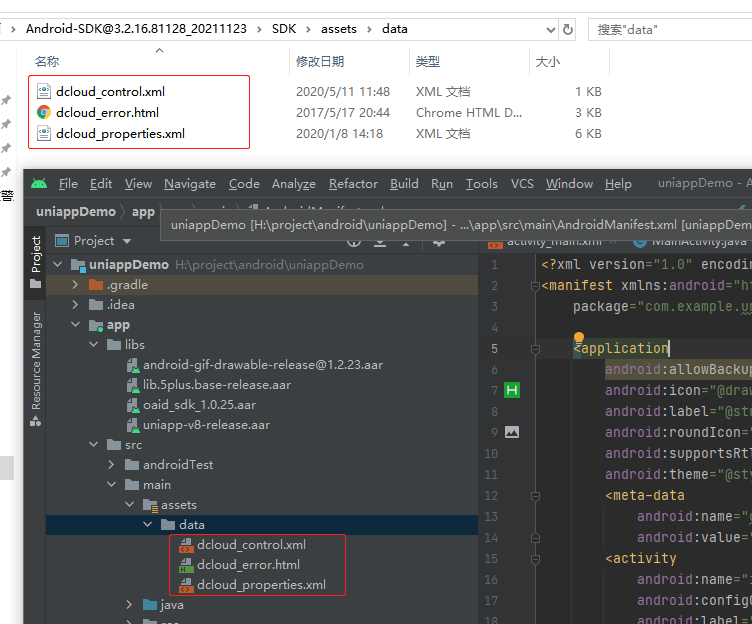The height and width of the screenshot is (624, 752).
Task: Toggle the Project tool window side tab
Action: [x=35, y=262]
